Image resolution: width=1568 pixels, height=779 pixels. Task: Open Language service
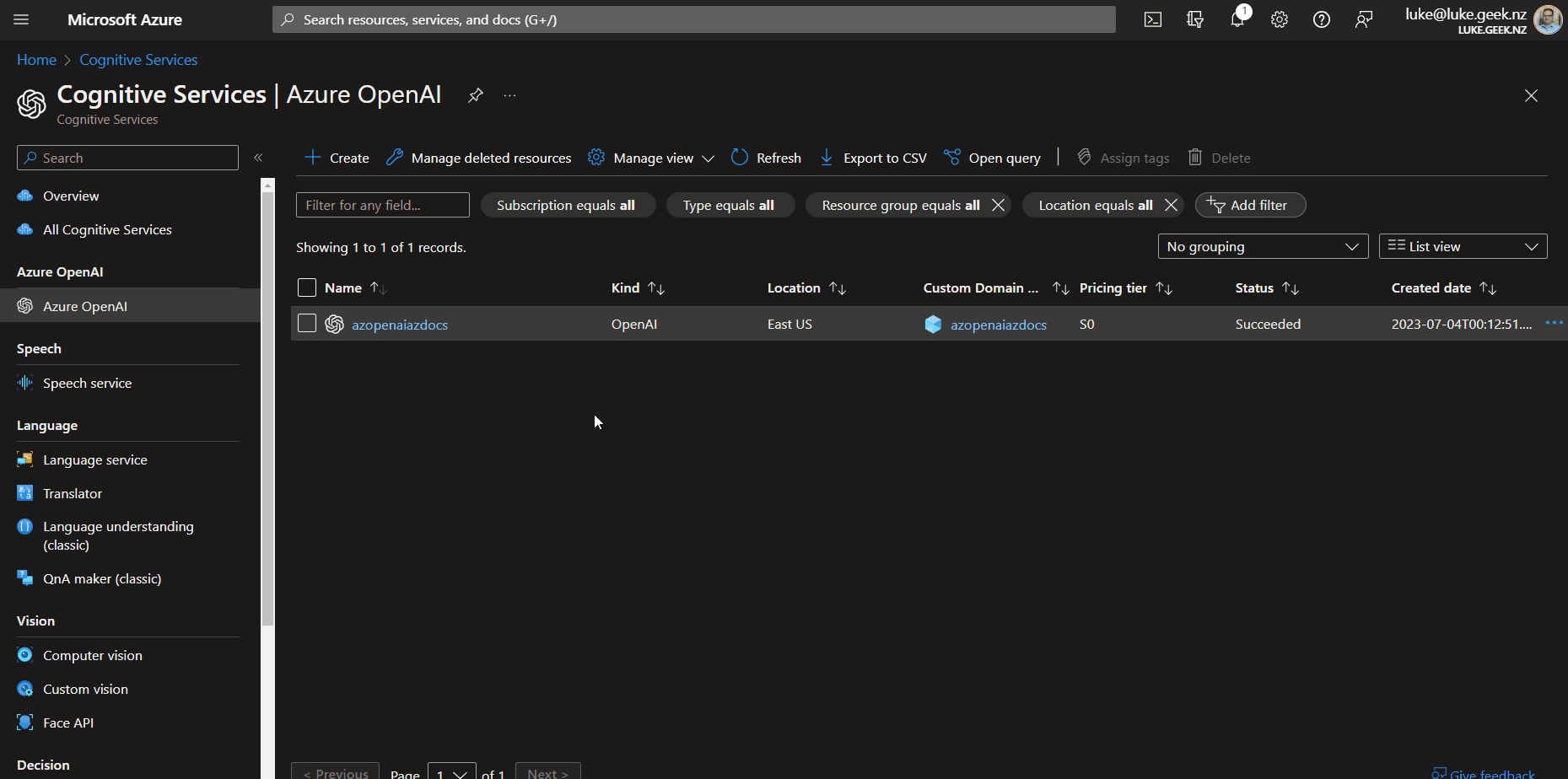94,459
